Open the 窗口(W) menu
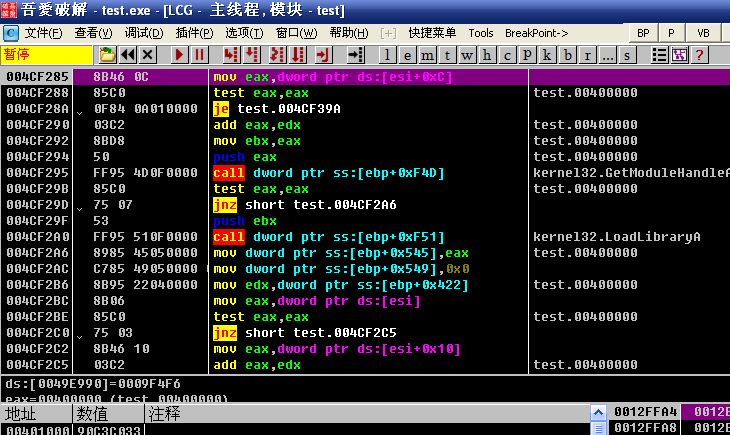 pyautogui.click(x=296, y=33)
